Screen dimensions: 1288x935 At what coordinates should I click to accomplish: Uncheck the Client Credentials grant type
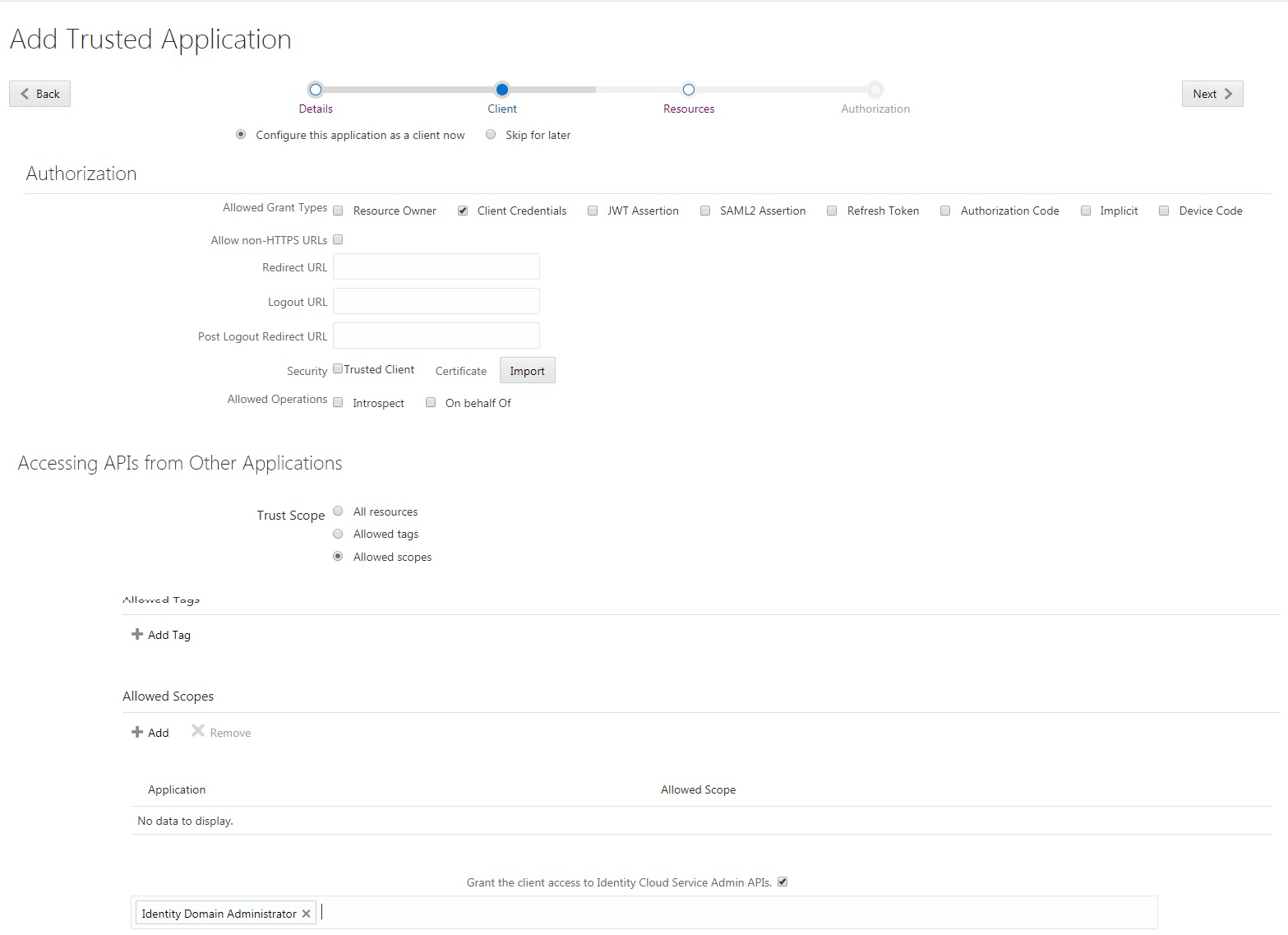463,211
